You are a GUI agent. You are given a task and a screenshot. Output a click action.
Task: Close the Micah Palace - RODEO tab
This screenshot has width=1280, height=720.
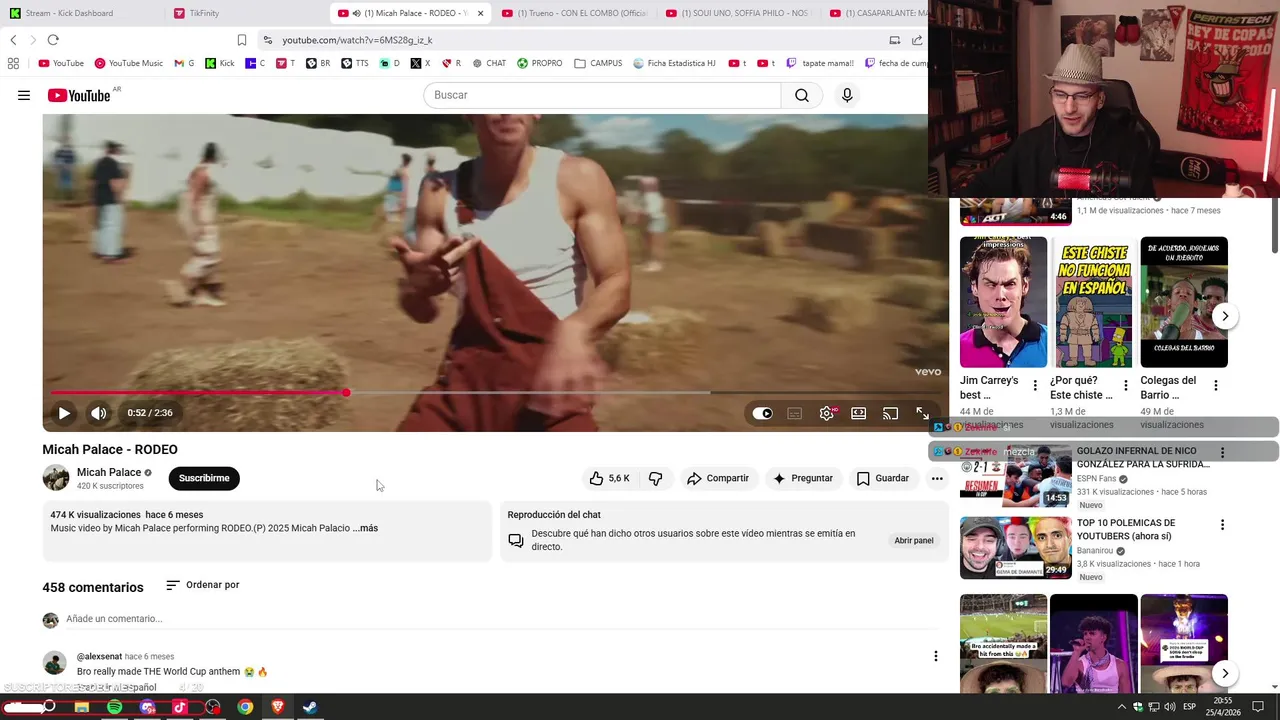480,13
